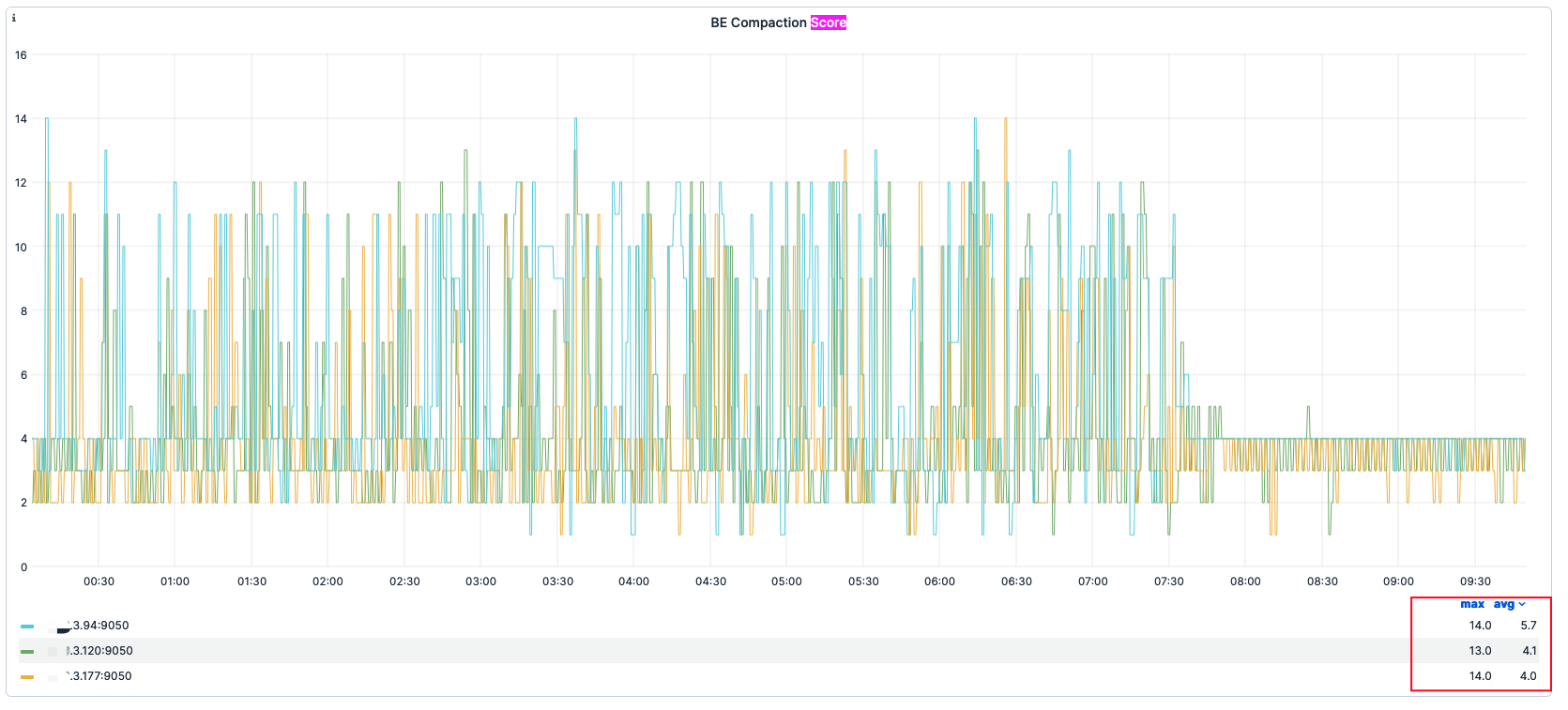Open the BE Compaction Score panel title
This screenshot has width=1568, height=710.
tap(778, 23)
